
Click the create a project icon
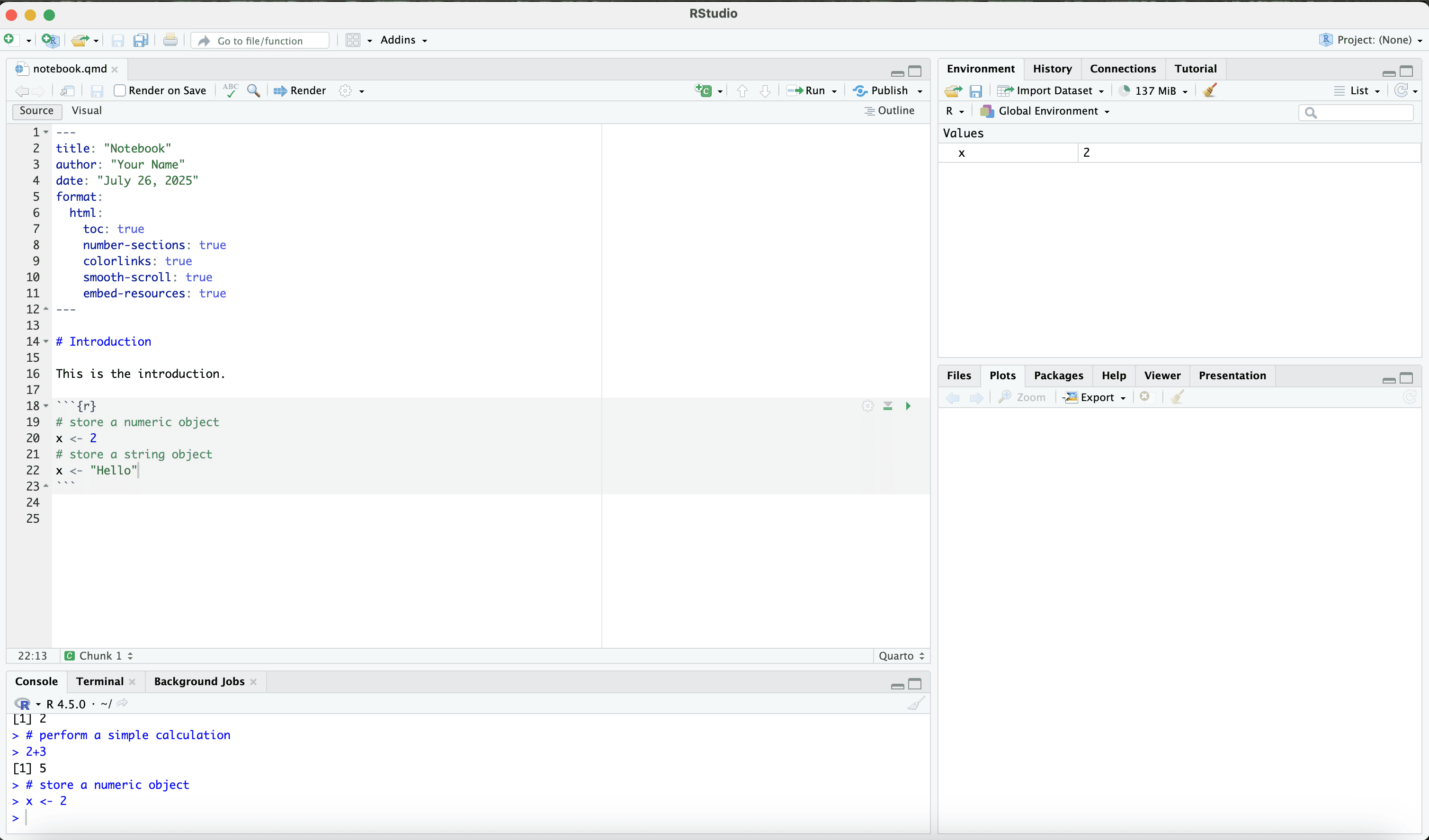pos(50,40)
